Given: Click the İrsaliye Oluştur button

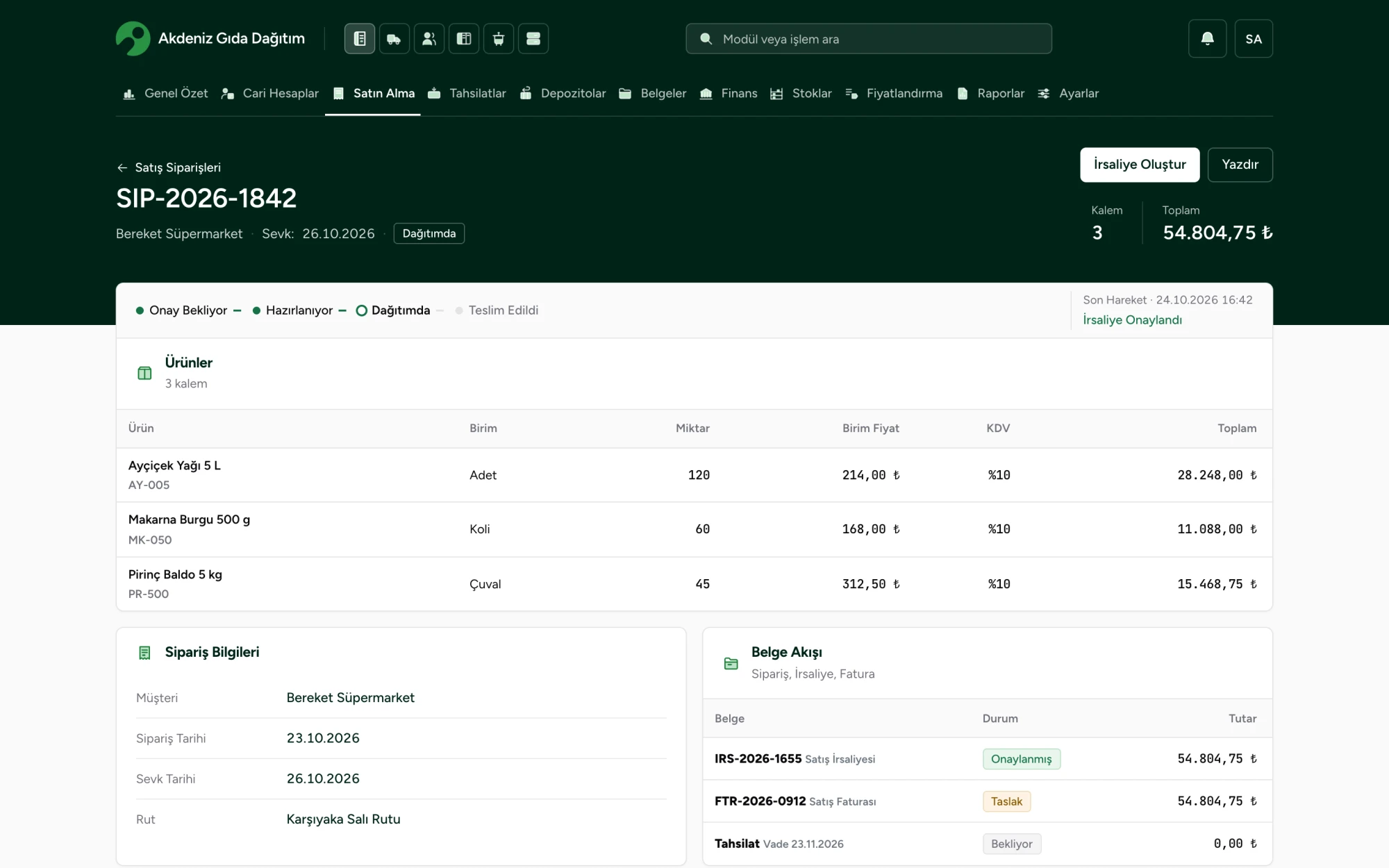Looking at the screenshot, I should [1140, 165].
